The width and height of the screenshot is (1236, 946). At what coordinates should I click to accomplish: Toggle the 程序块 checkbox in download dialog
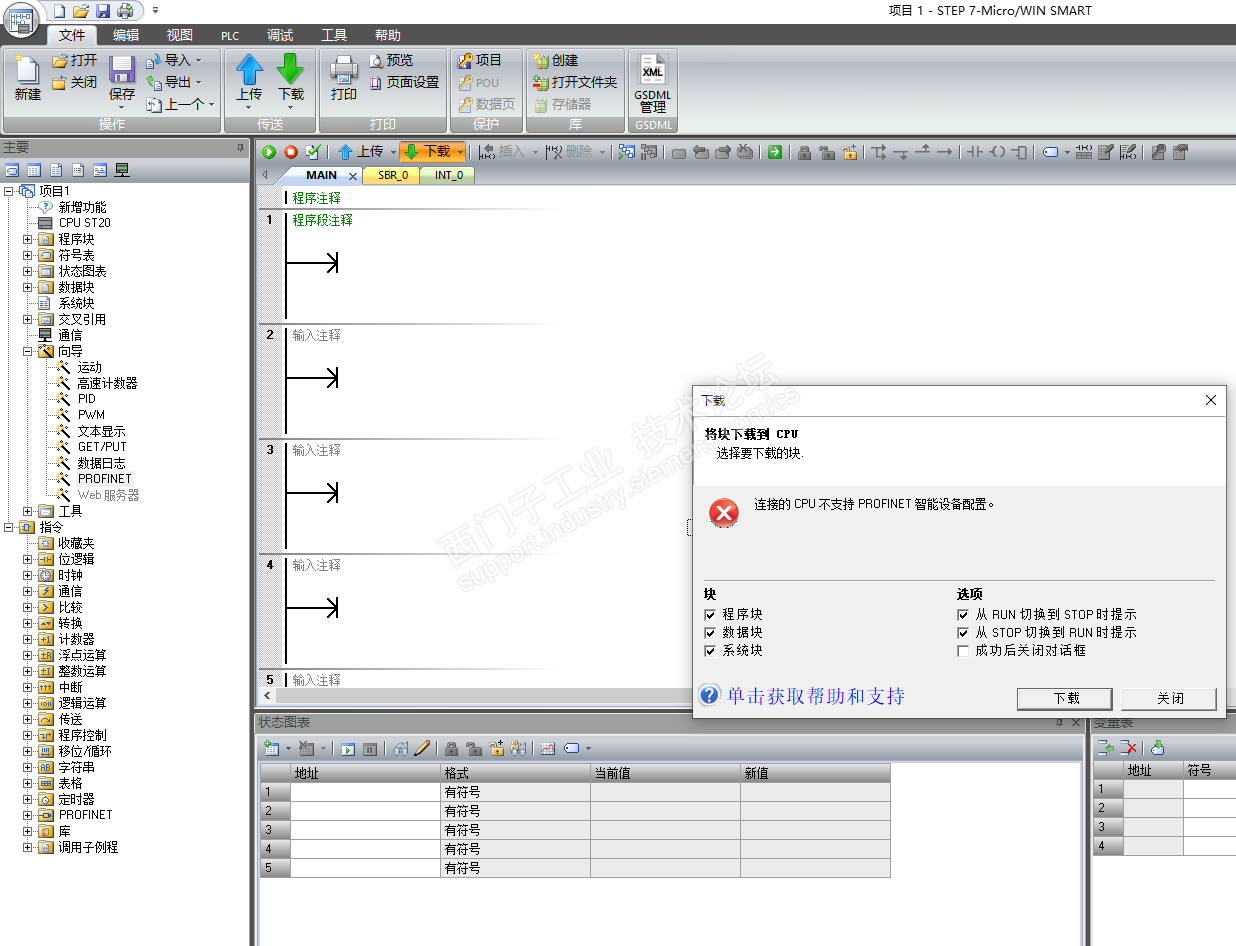click(x=710, y=614)
